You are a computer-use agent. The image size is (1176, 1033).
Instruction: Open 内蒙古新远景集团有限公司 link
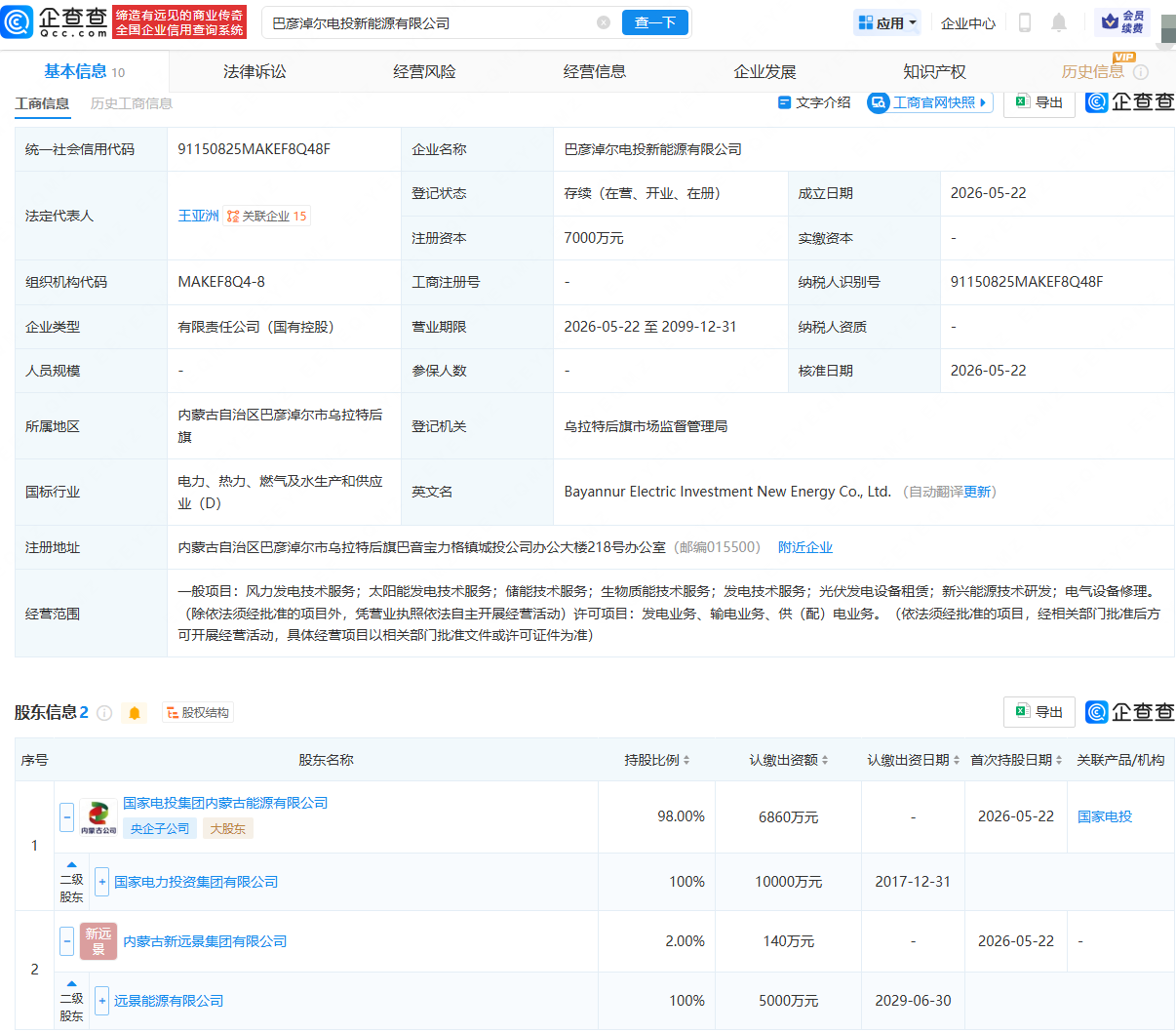click(x=205, y=941)
